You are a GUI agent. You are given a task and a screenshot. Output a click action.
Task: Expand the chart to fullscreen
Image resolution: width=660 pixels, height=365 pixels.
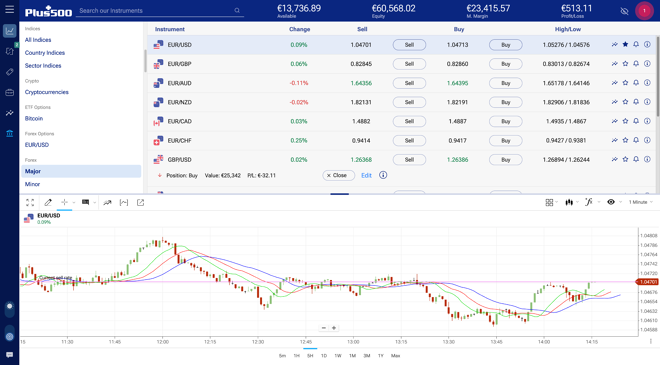click(x=30, y=202)
